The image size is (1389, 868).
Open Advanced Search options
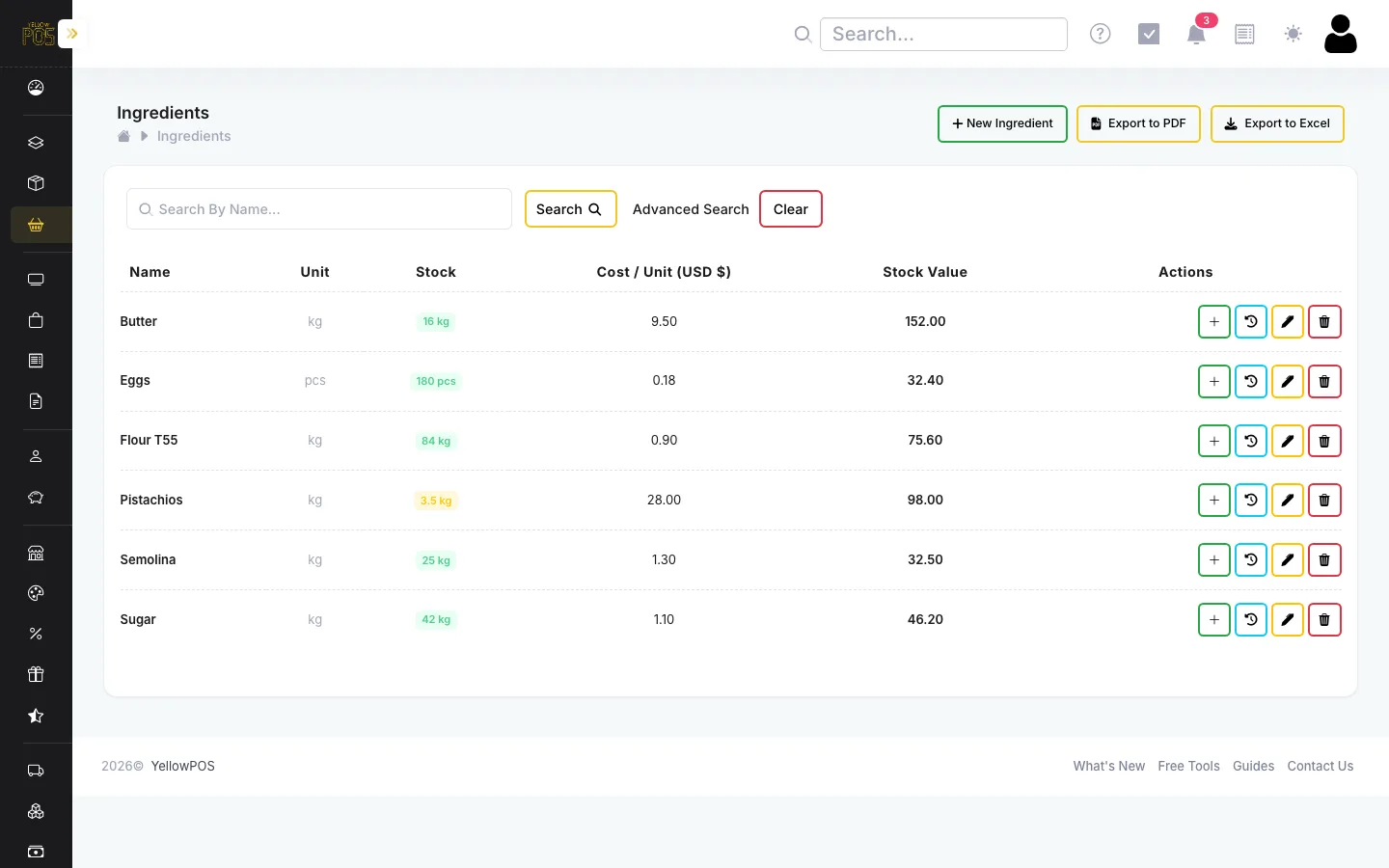(x=691, y=209)
